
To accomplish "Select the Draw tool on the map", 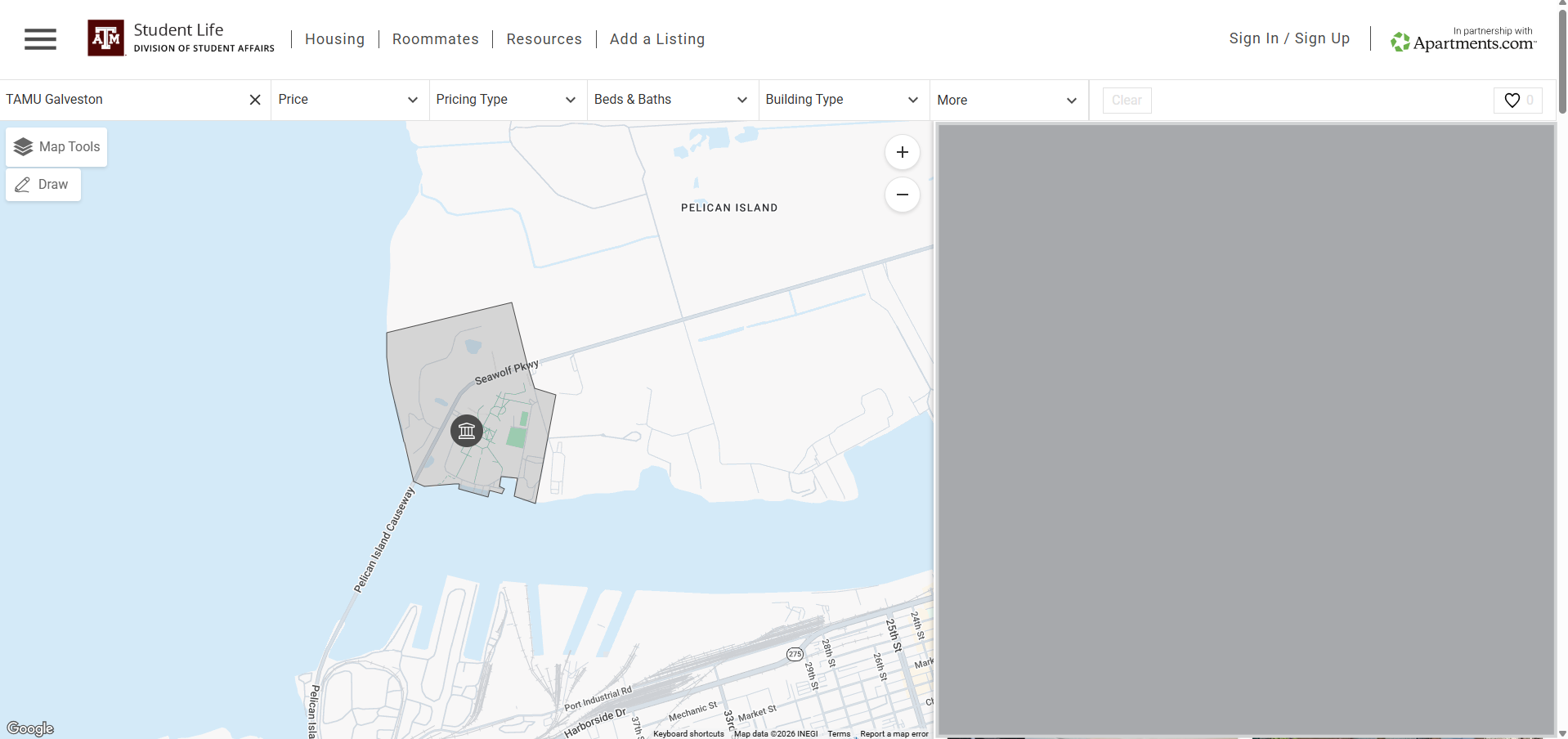I will click(43, 185).
